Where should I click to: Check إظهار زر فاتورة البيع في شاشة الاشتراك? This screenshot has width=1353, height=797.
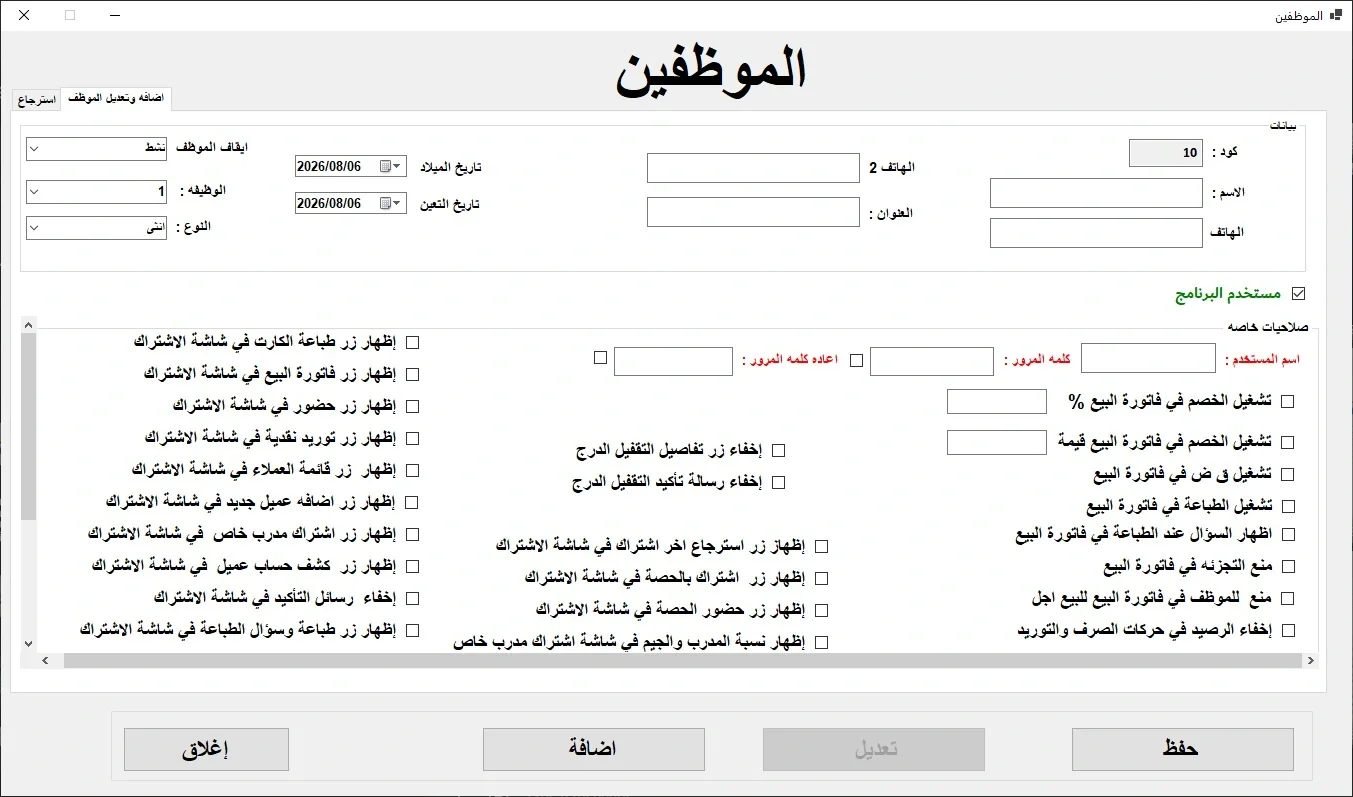click(x=412, y=374)
